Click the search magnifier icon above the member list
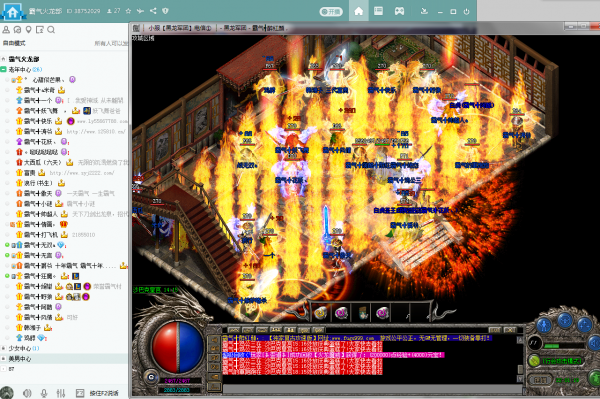 point(51,29)
